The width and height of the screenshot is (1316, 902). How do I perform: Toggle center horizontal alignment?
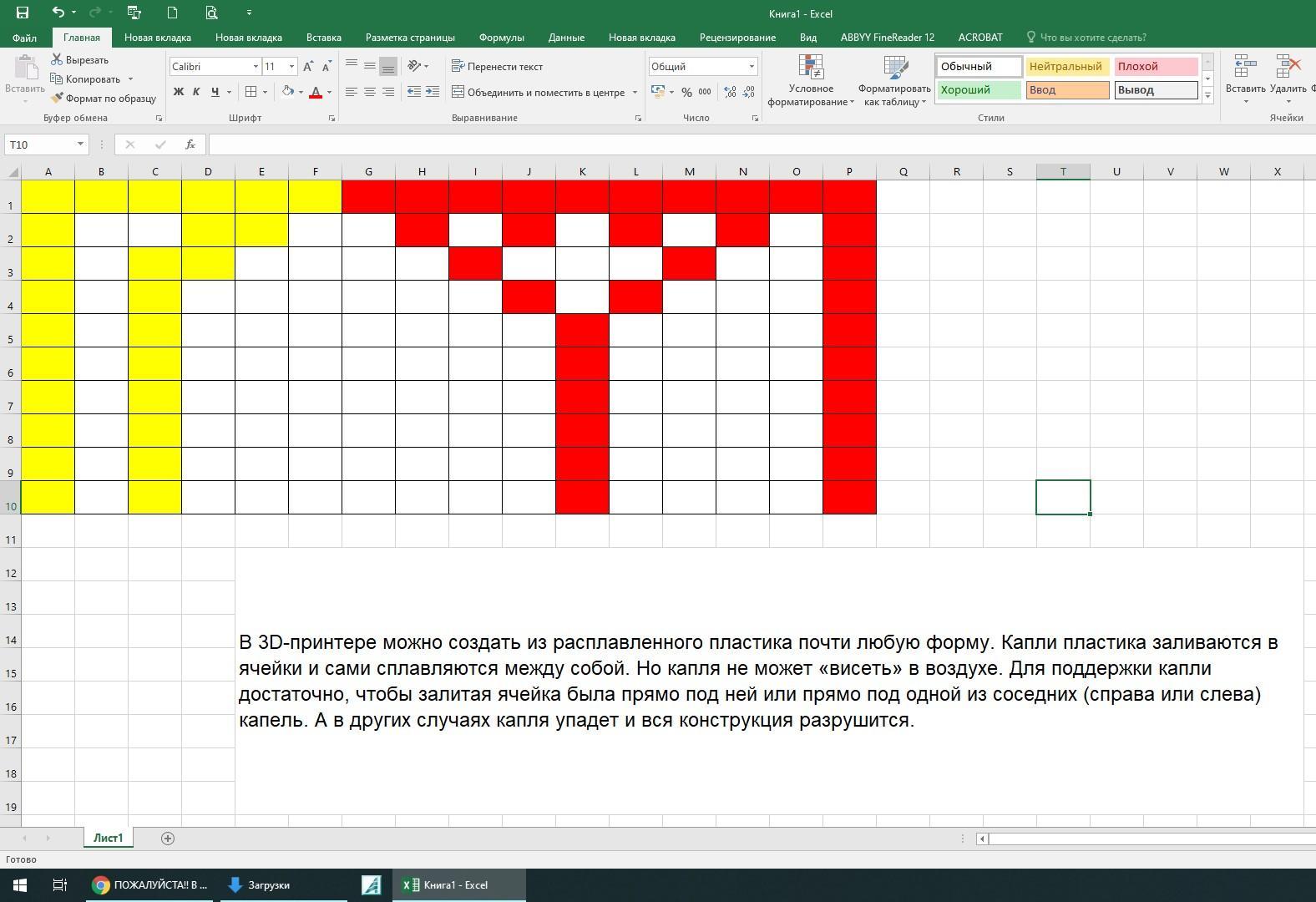[370, 92]
